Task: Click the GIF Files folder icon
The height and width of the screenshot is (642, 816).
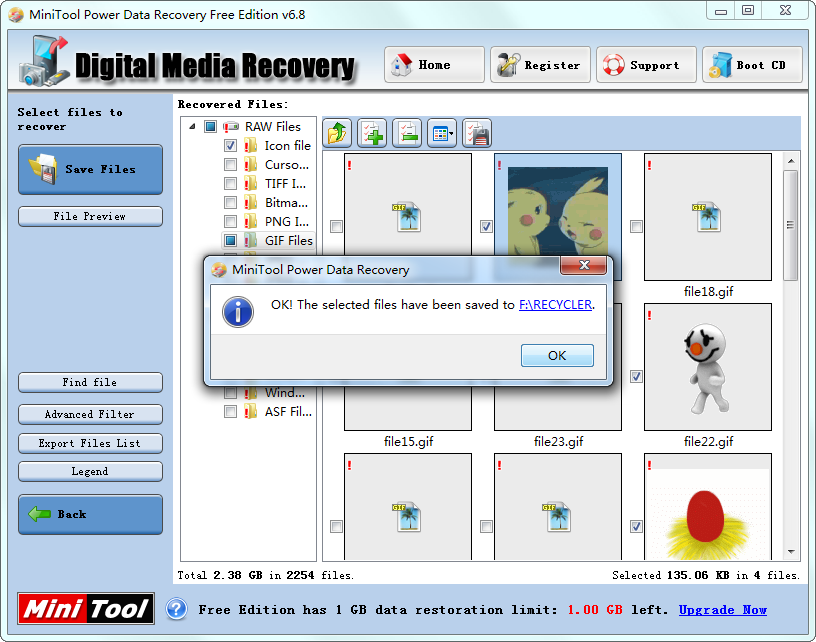Action: [x=250, y=240]
